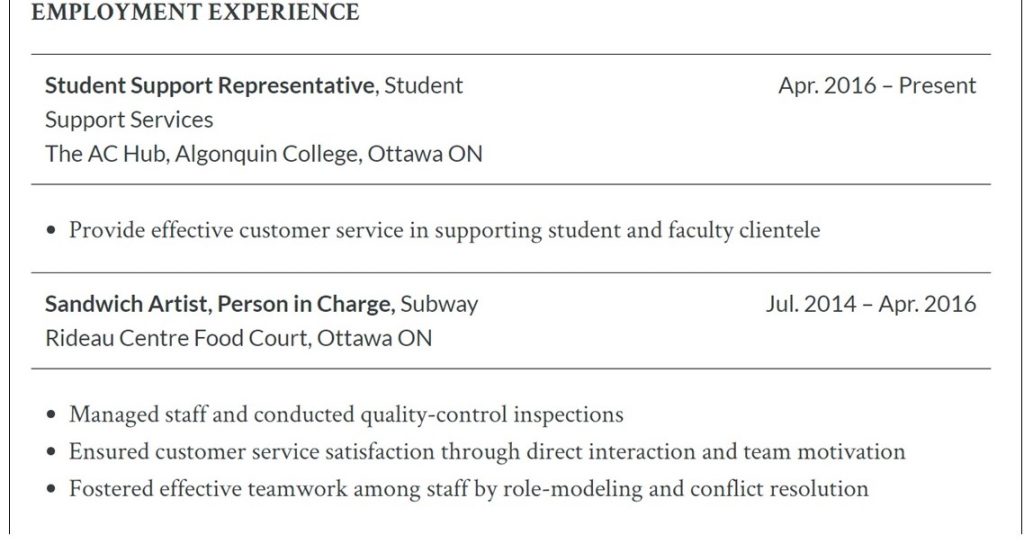Image resolution: width=1024 pixels, height=543 pixels.
Task: Click the Employment Experience heading
Action: 195,12
